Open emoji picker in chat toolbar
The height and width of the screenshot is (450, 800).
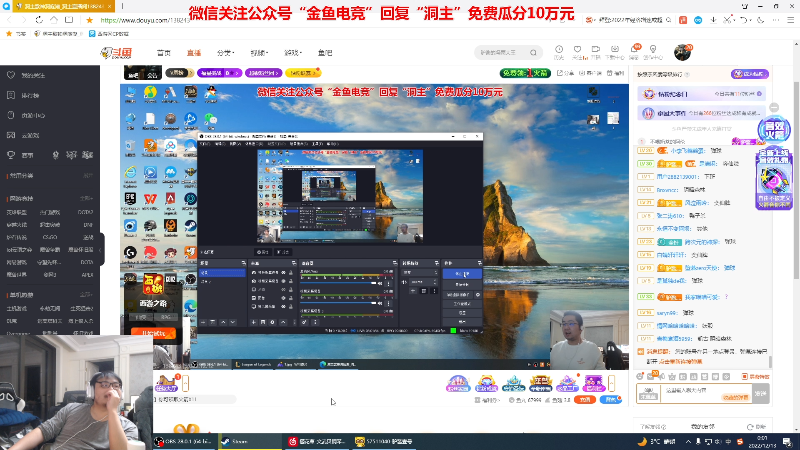(640, 376)
